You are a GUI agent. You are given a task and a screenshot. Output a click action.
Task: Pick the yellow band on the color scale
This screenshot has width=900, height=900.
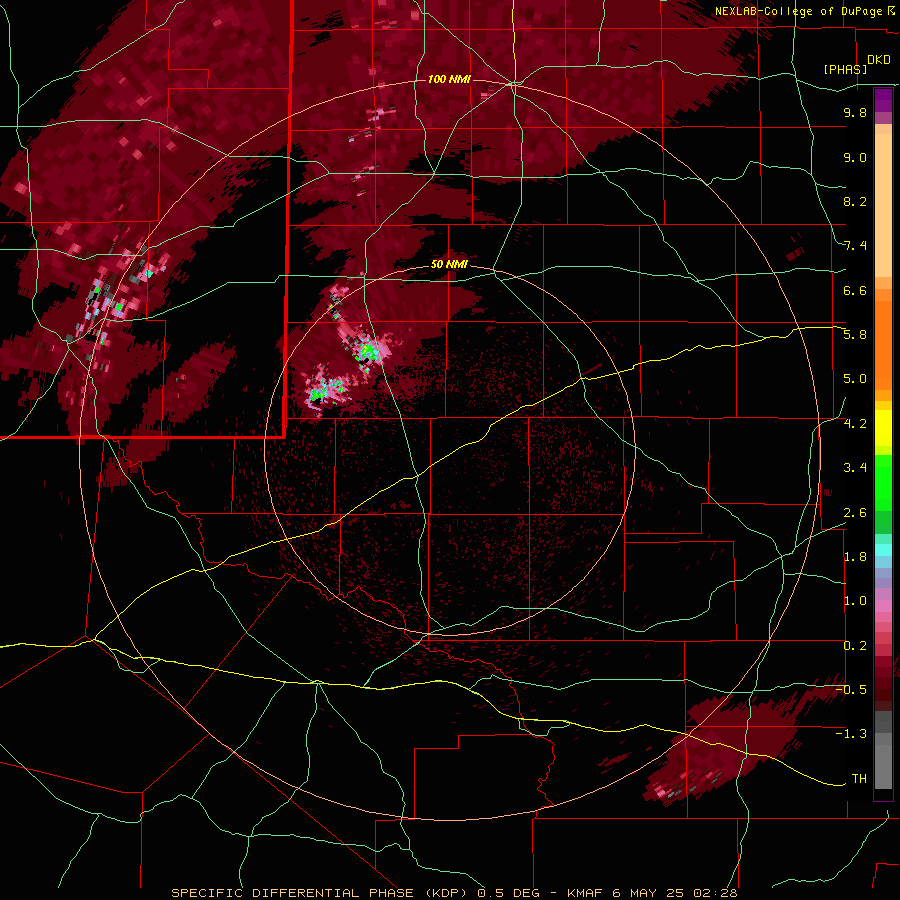[883, 428]
